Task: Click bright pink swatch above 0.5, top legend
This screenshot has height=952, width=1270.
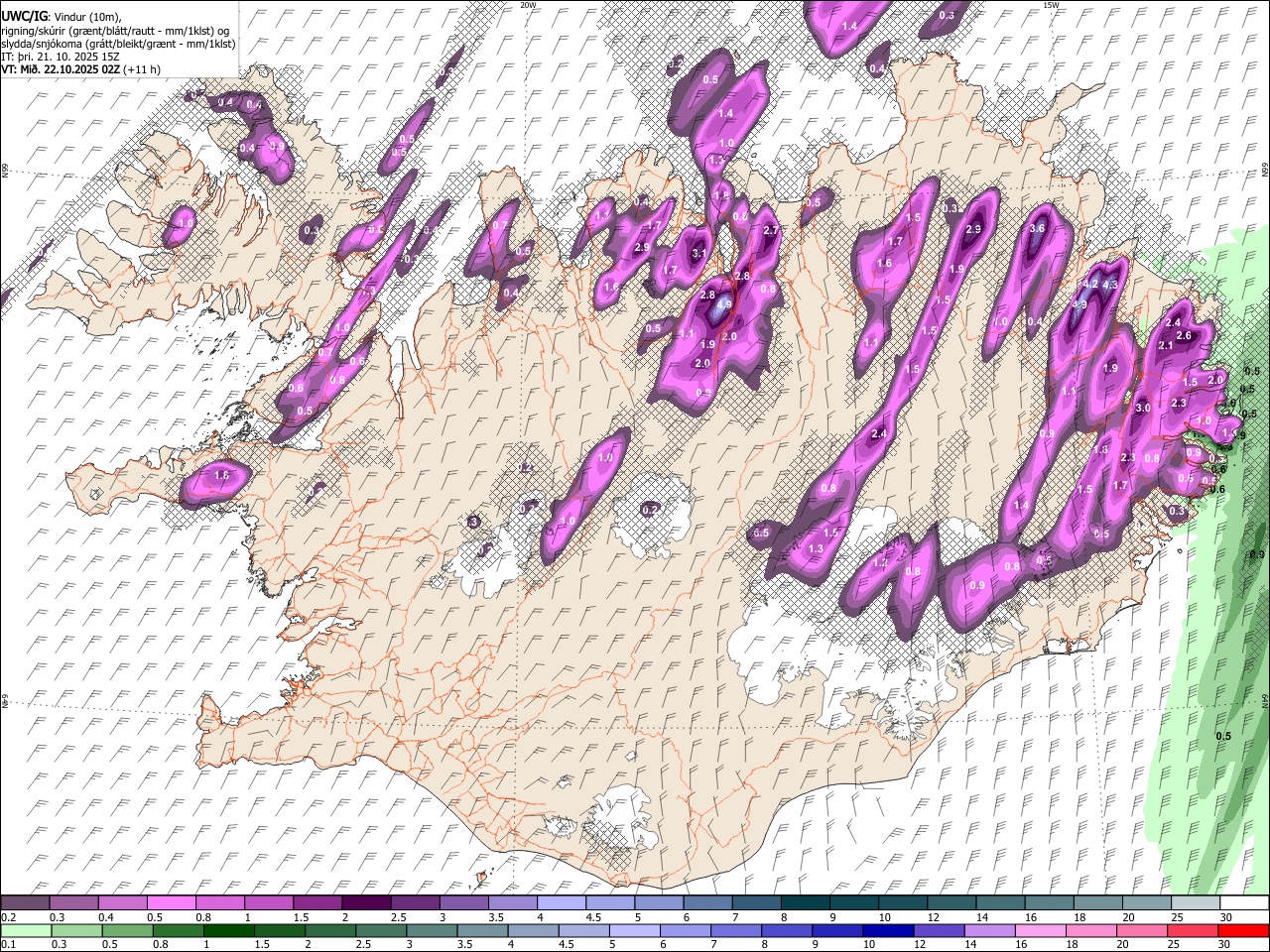Action: click(x=171, y=903)
